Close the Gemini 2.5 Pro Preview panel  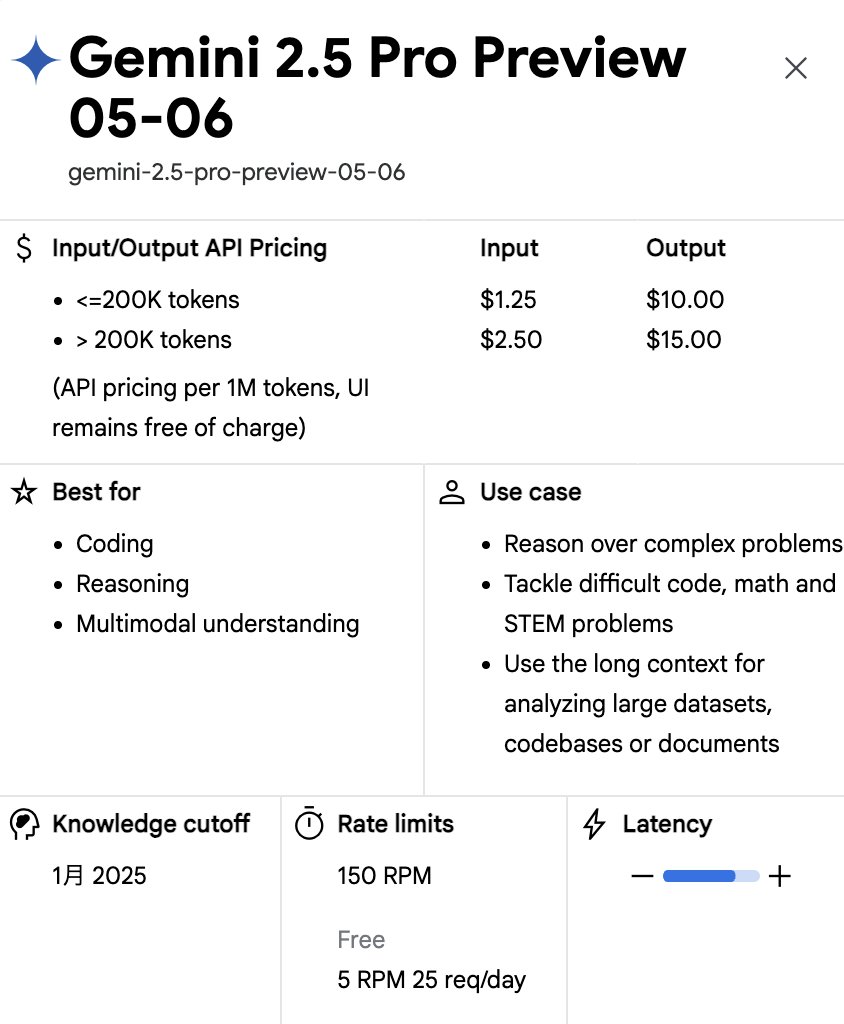point(795,68)
